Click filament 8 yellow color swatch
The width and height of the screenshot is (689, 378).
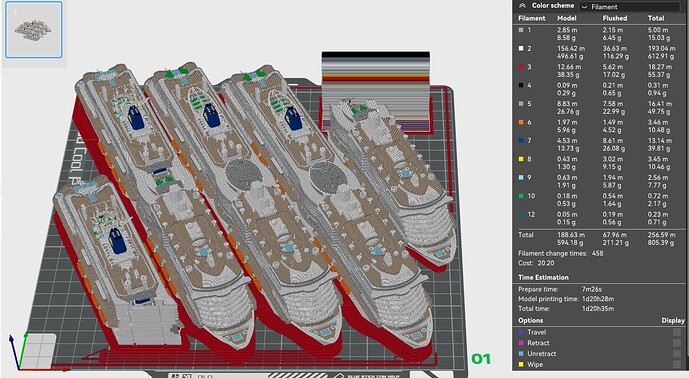(x=521, y=160)
